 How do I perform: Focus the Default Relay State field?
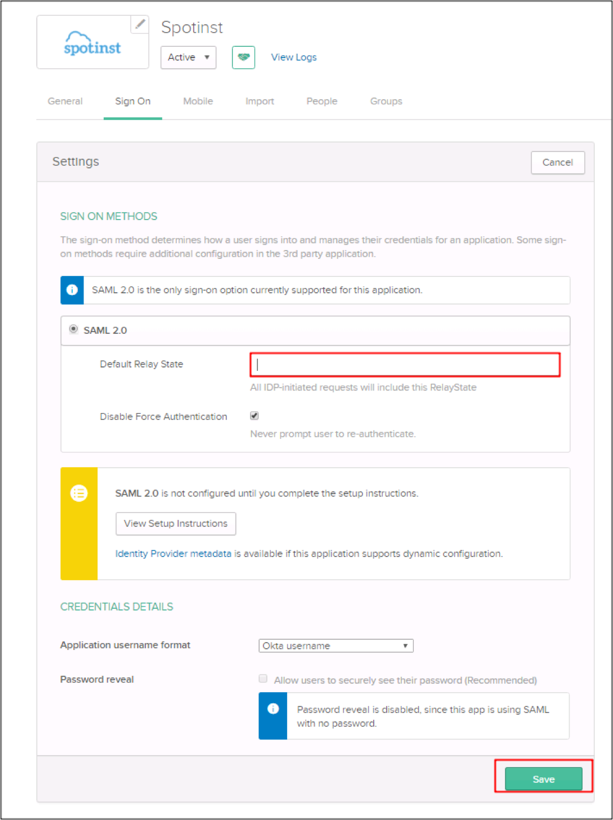coord(405,365)
